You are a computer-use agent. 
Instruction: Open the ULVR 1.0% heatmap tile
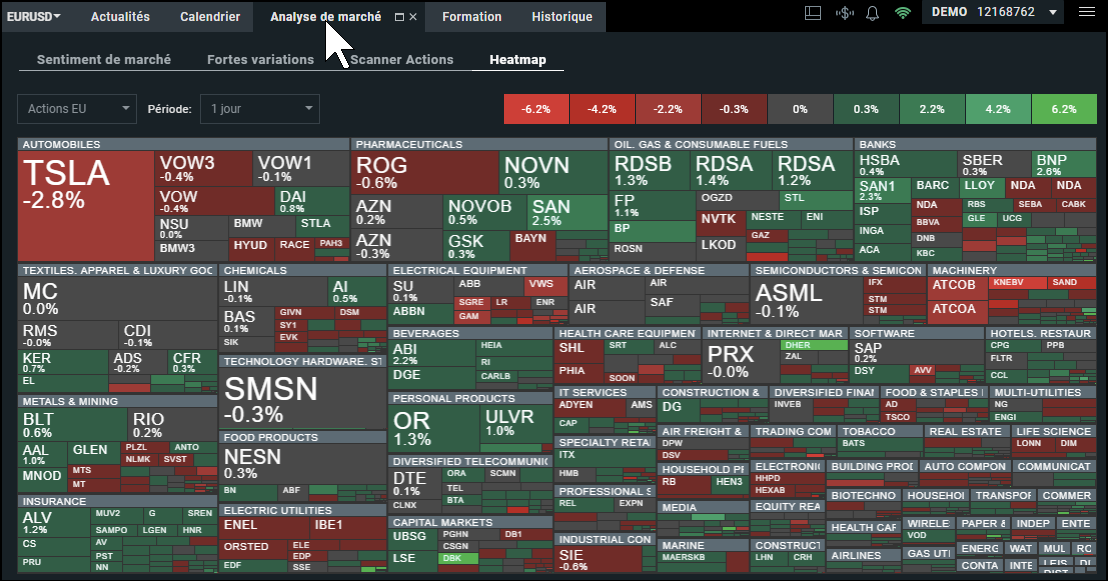515,424
